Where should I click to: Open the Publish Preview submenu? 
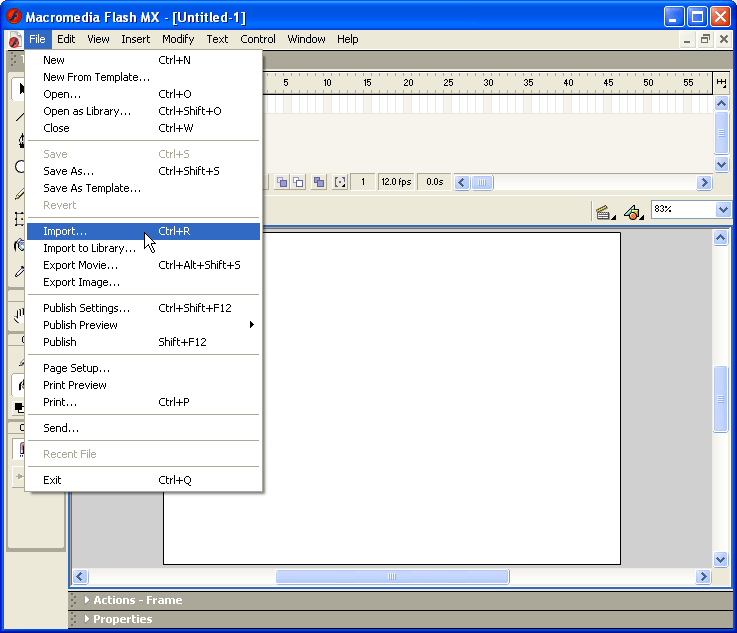(x=143, y=325)
